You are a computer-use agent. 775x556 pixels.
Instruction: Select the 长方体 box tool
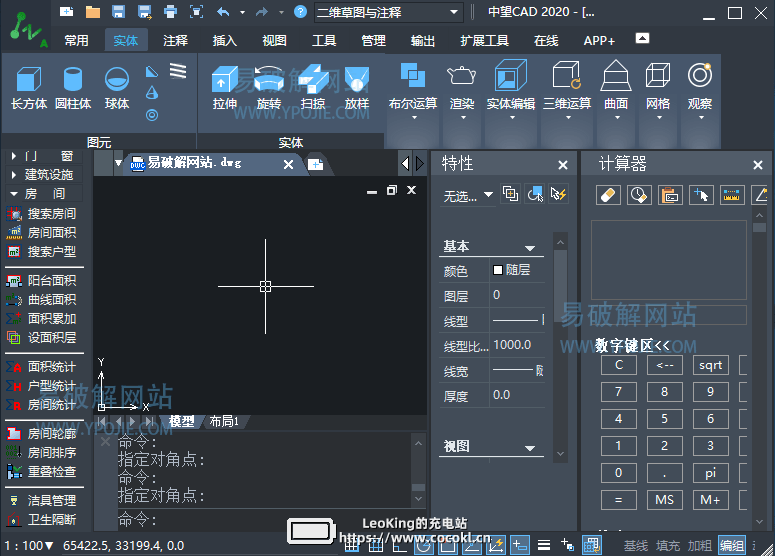click(29, 88)
